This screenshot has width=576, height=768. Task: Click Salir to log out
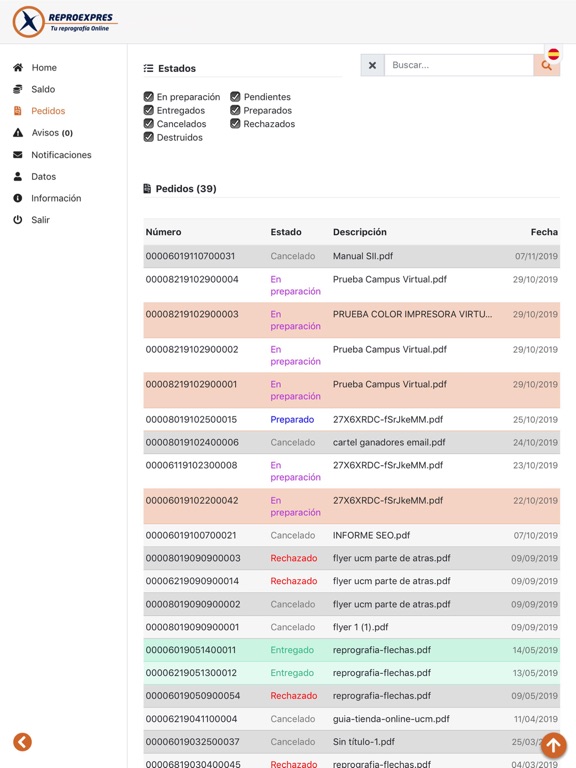click(x=41, y=219)
